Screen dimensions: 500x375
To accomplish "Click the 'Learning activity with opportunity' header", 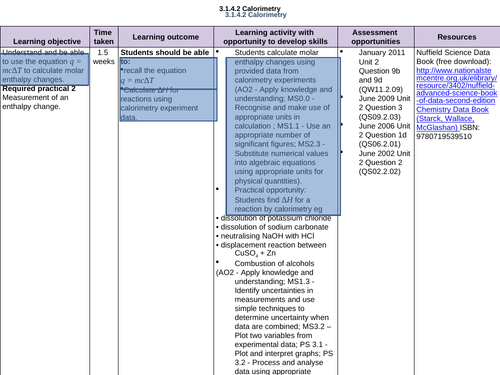I will point(275,37).
